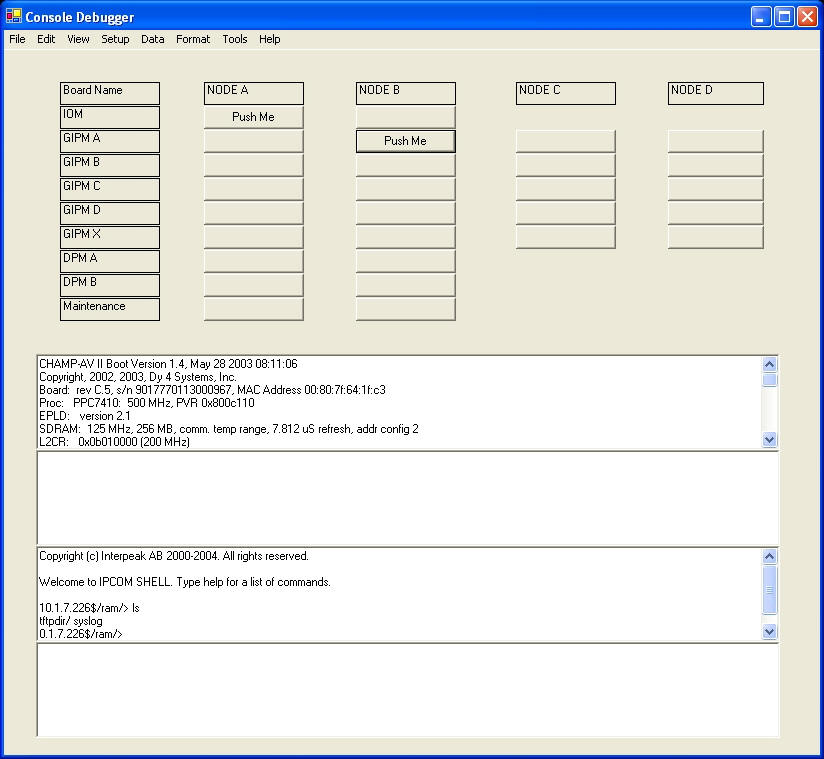
Task: Click the Board Name header field
Action: [110, 93]
